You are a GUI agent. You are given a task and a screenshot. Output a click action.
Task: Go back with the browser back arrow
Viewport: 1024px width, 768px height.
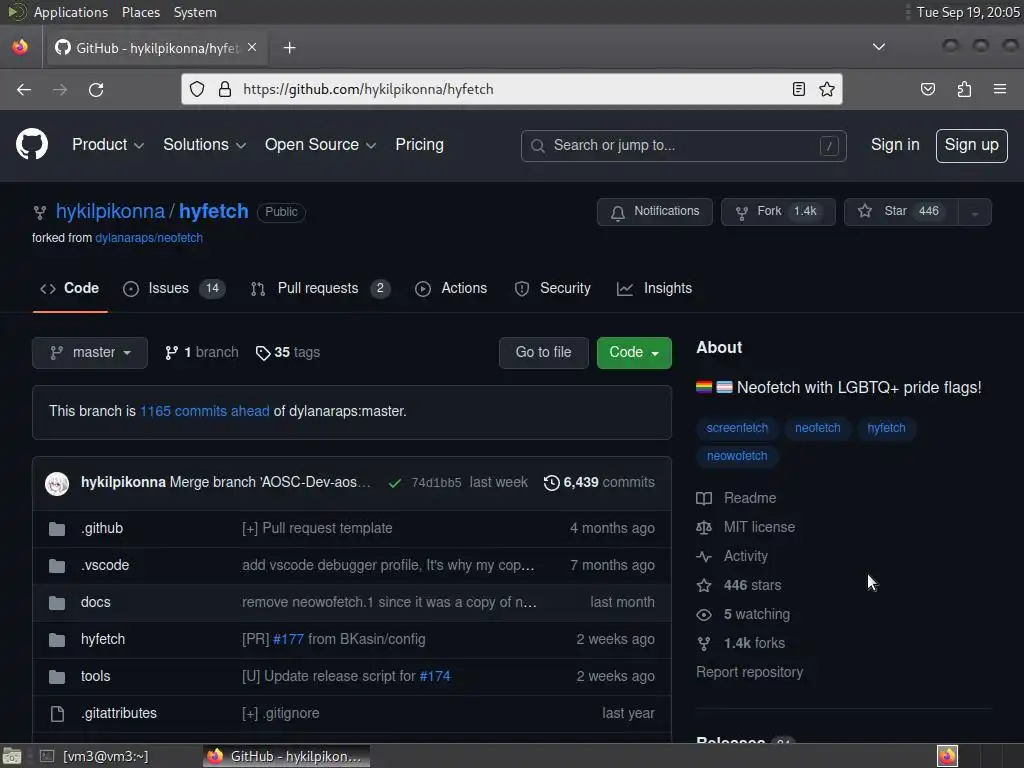pos(24,89)
